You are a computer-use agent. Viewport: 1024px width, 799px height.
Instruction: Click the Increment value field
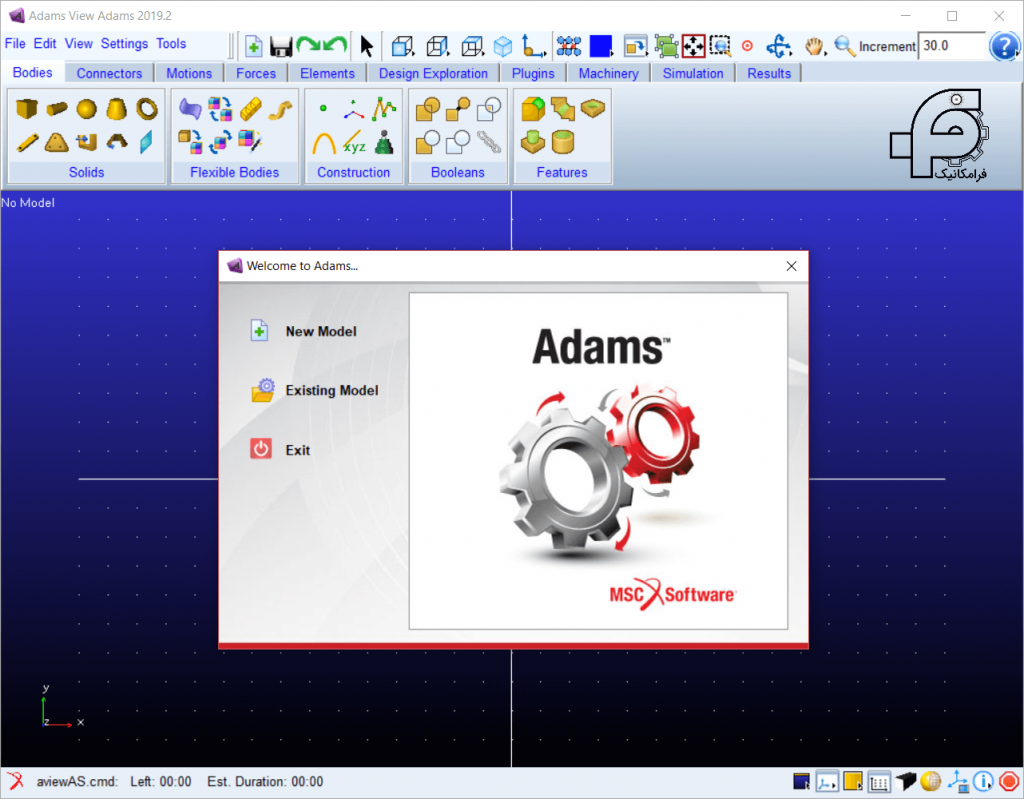tap(952, 46)
